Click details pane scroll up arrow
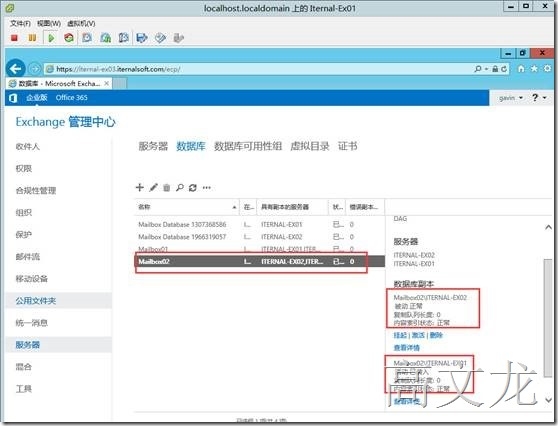 [548, 227]
